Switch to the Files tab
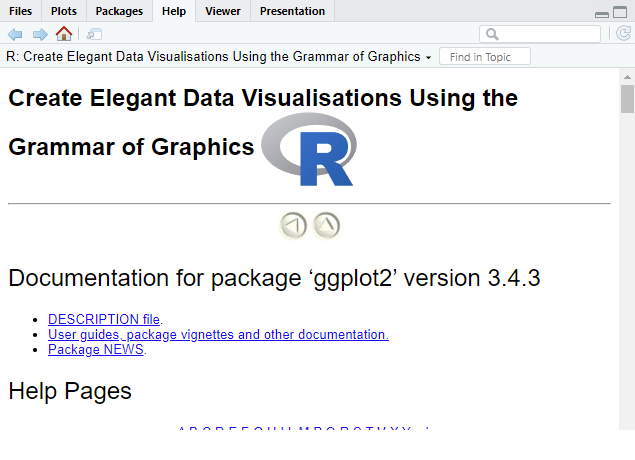 (x=20, y=11)
